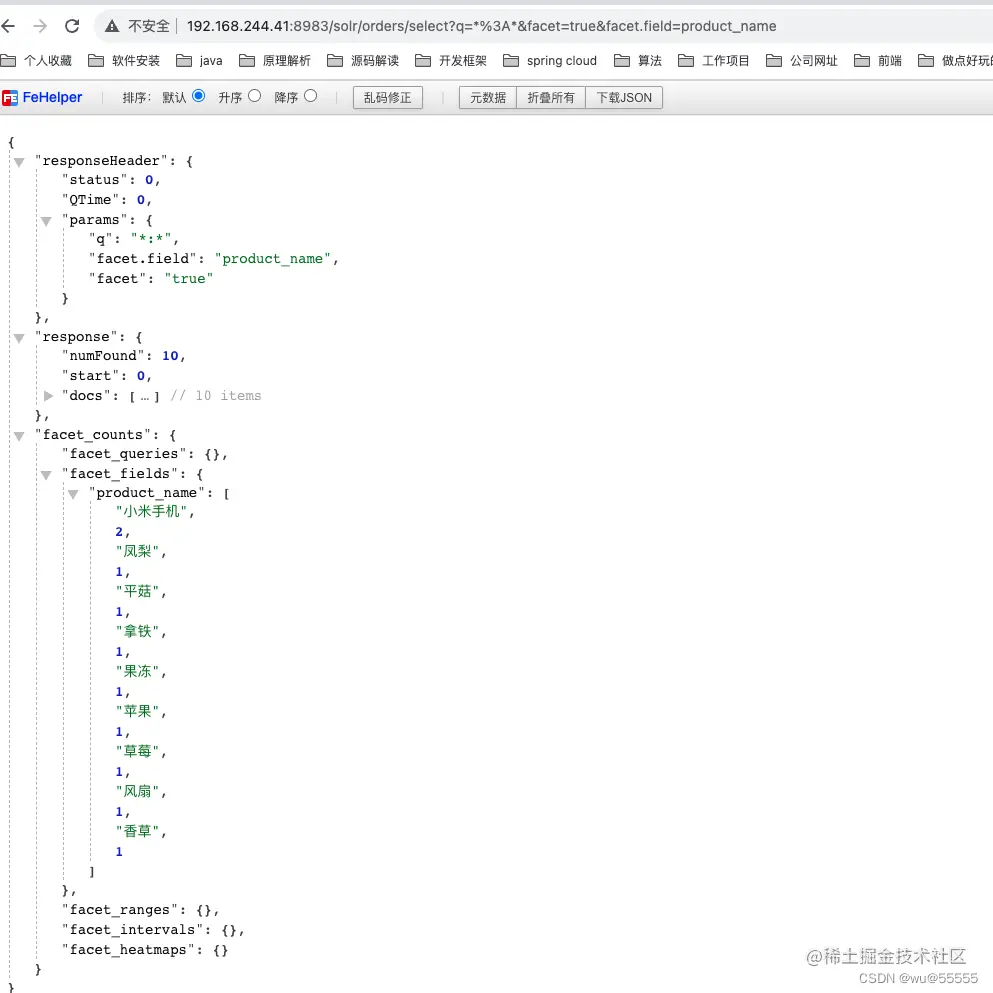Select the 升序 ascending sort radio button
The height and width of the screenshot is (993, 993).
255,96
